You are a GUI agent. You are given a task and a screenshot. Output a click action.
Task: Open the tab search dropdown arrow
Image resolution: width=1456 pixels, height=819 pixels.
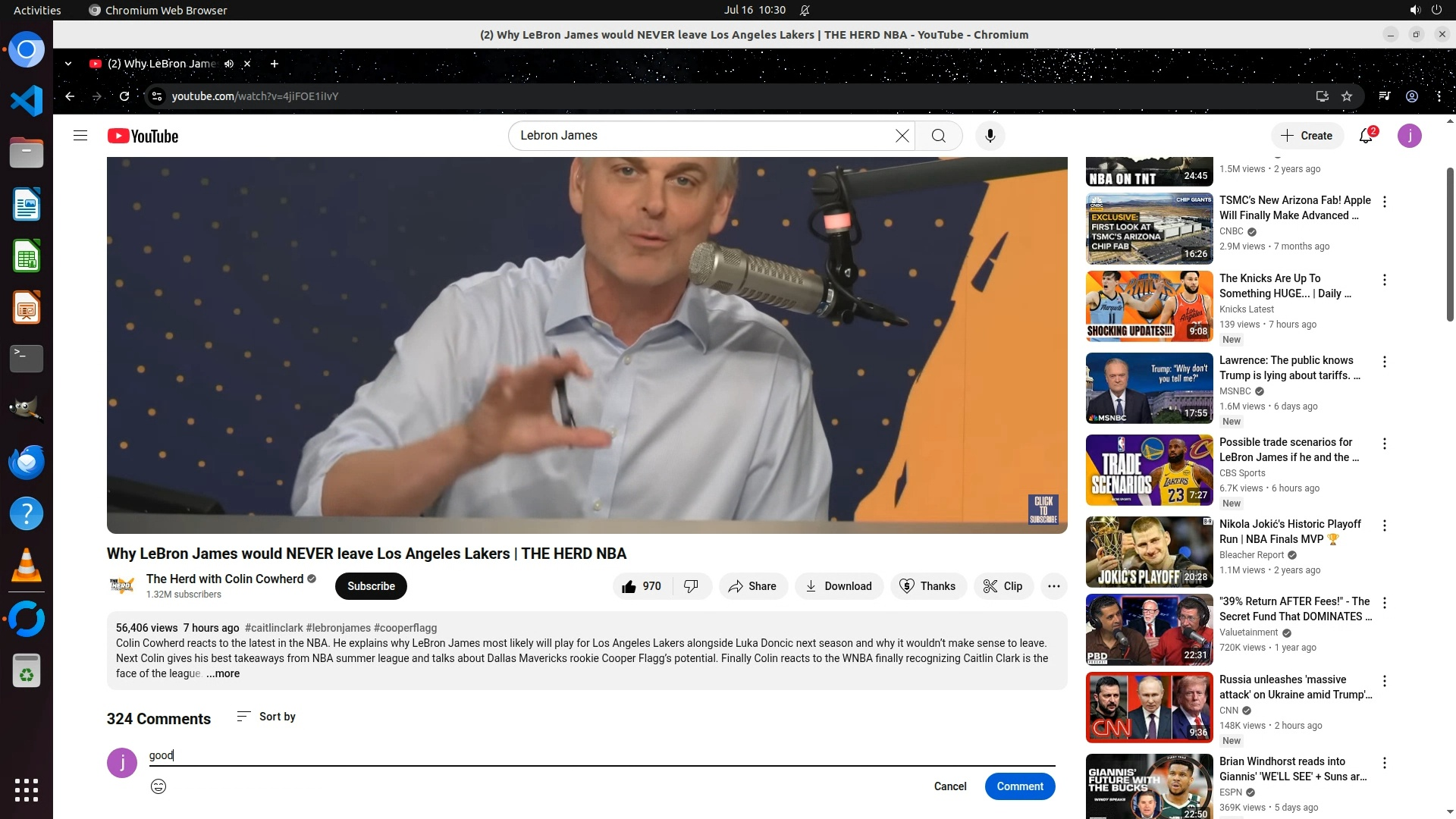(68, 64)
